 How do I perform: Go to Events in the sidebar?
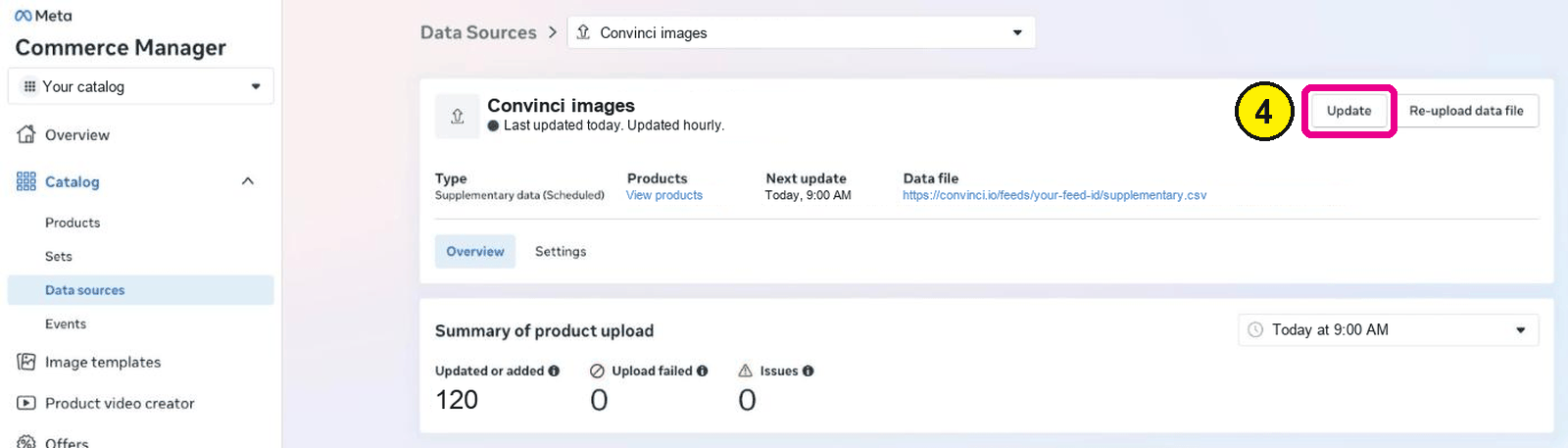(x=66, y=324)
